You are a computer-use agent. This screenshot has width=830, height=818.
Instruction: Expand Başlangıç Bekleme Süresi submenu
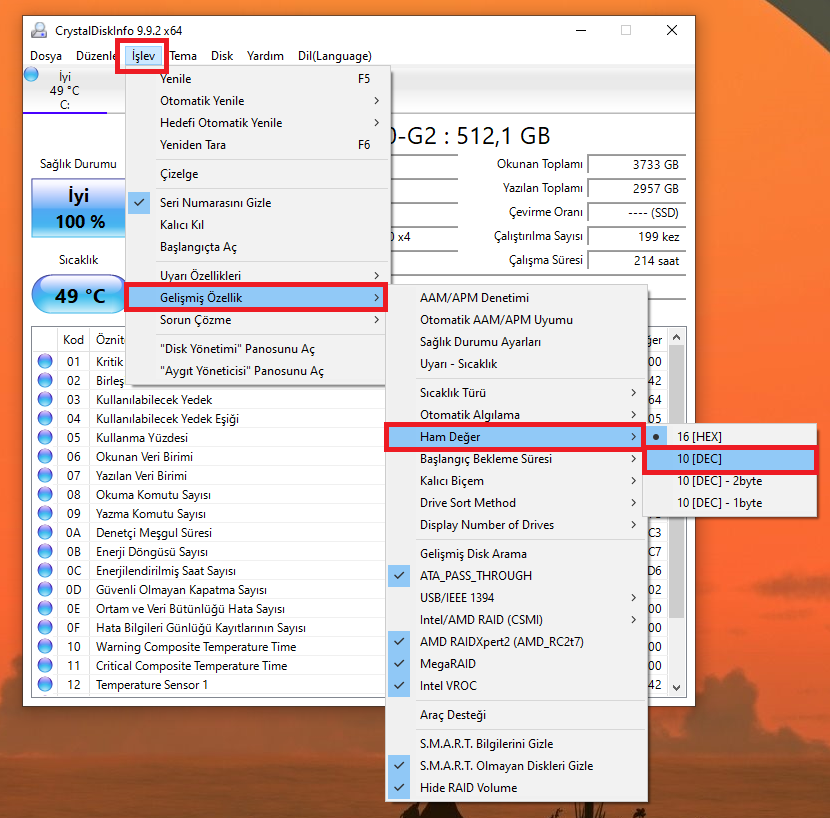pos(517,459)
